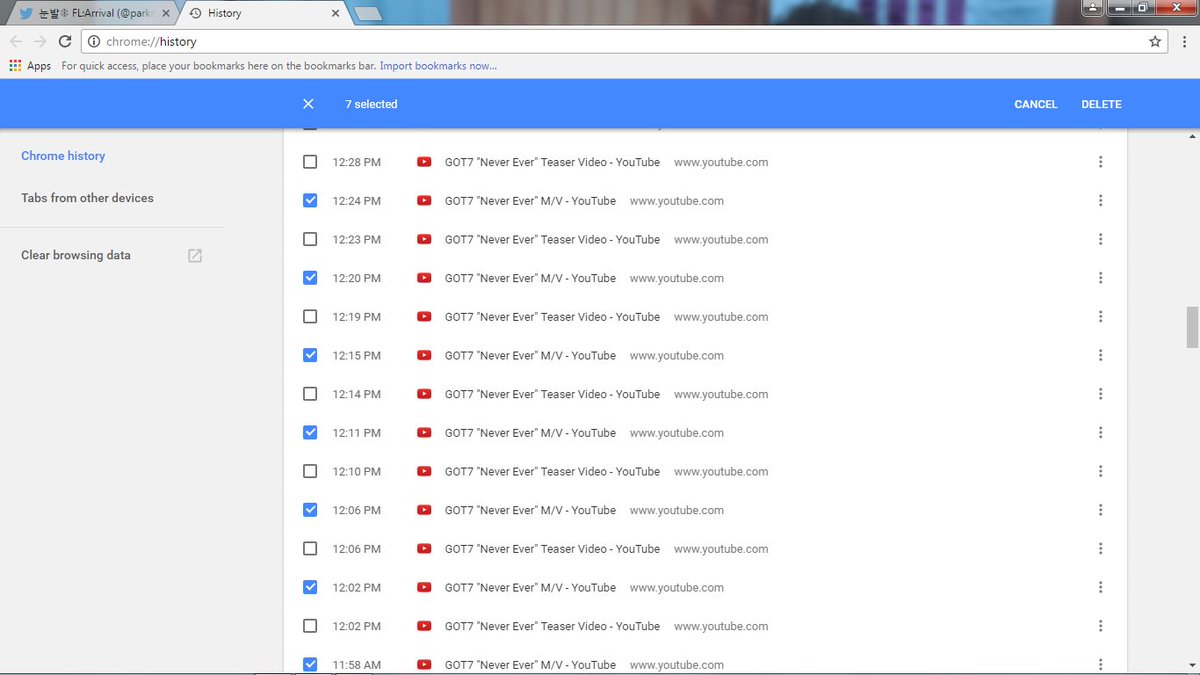Open Chrome history in the sidebar
The width and height of the screenshot is (1200, 675).
click(x=63, y=156)
